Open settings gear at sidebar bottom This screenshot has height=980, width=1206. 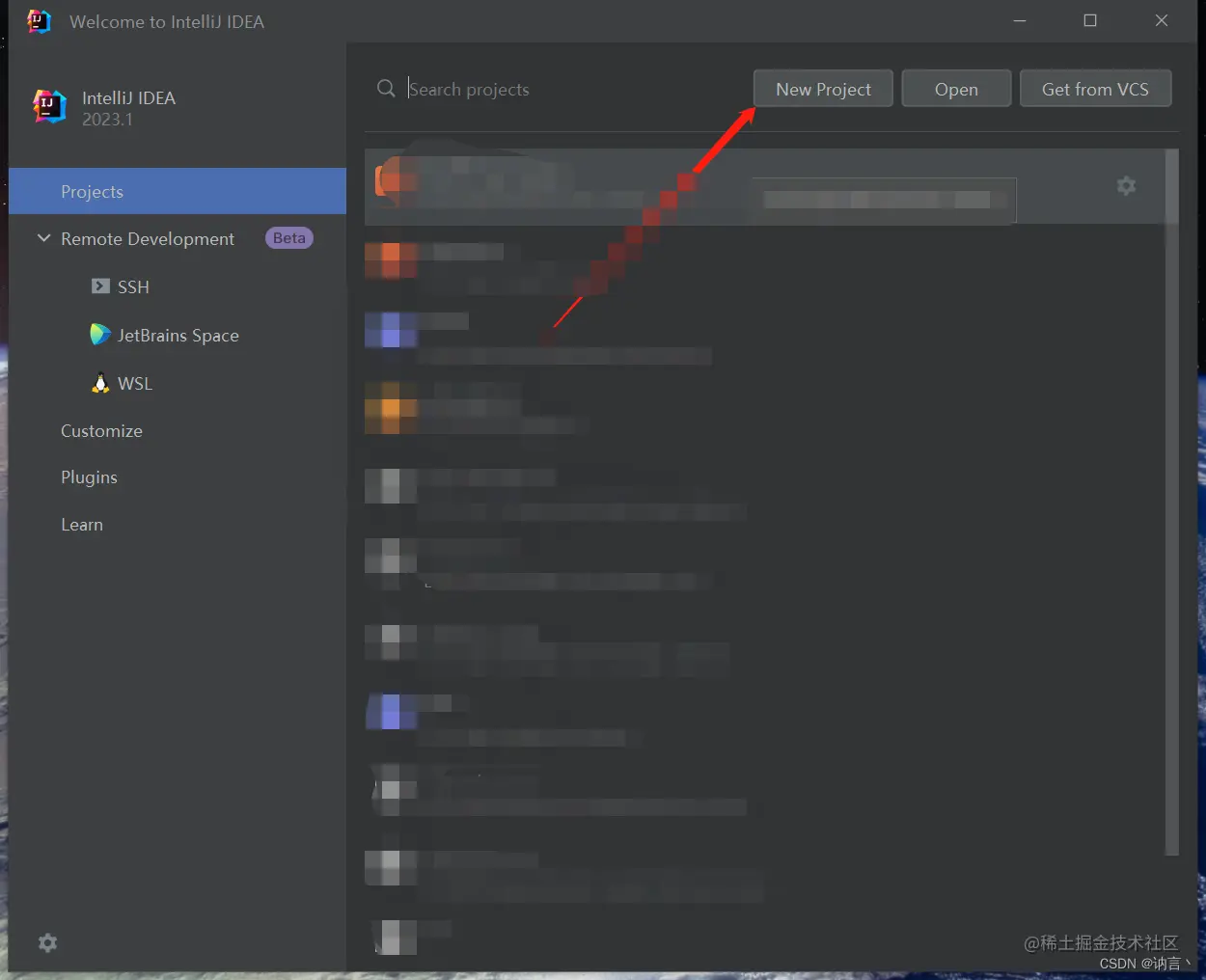point(47,942)
